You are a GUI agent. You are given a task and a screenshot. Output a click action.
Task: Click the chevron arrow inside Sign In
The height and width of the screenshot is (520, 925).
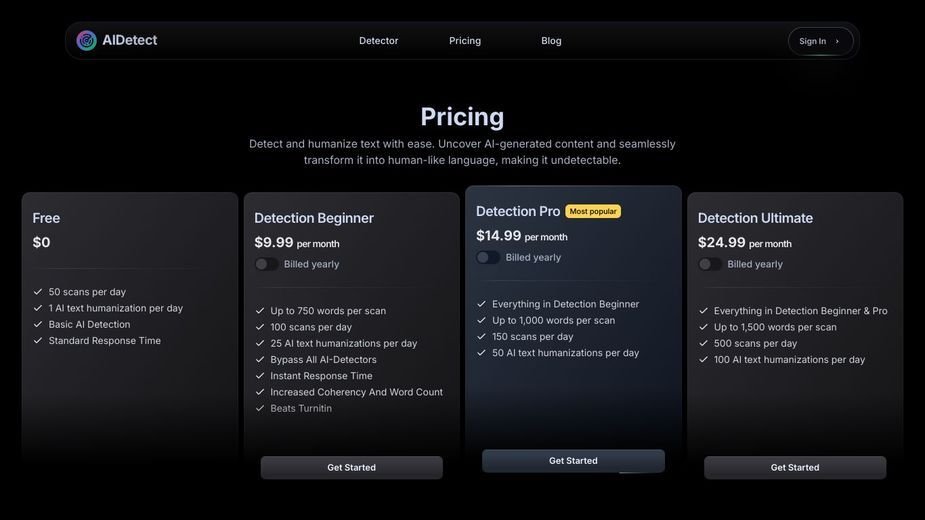click(837, 41)
